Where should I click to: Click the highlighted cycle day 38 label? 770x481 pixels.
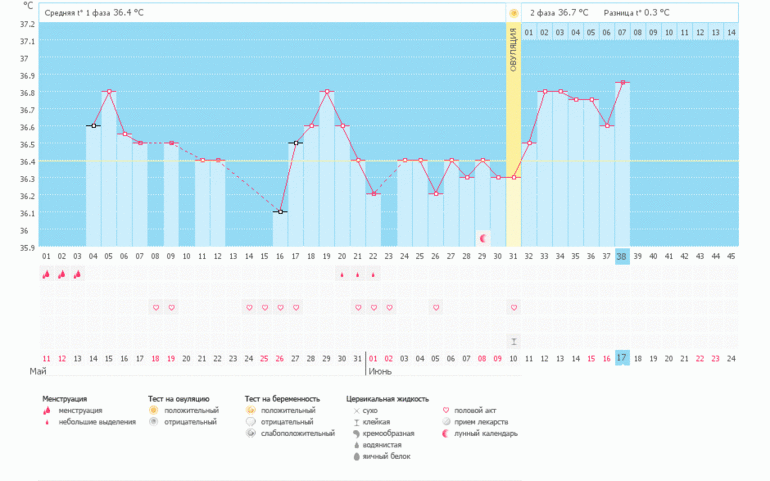[x=622, y=256]
